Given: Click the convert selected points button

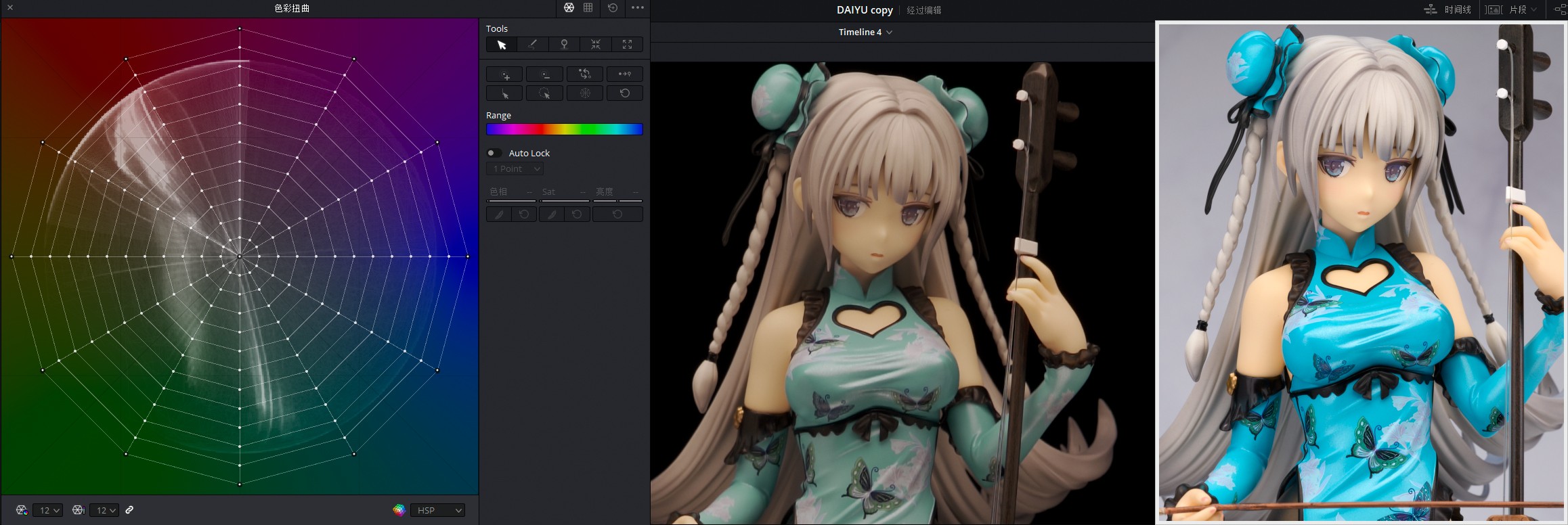Looking at the screenshot, I should click(585, 74).
